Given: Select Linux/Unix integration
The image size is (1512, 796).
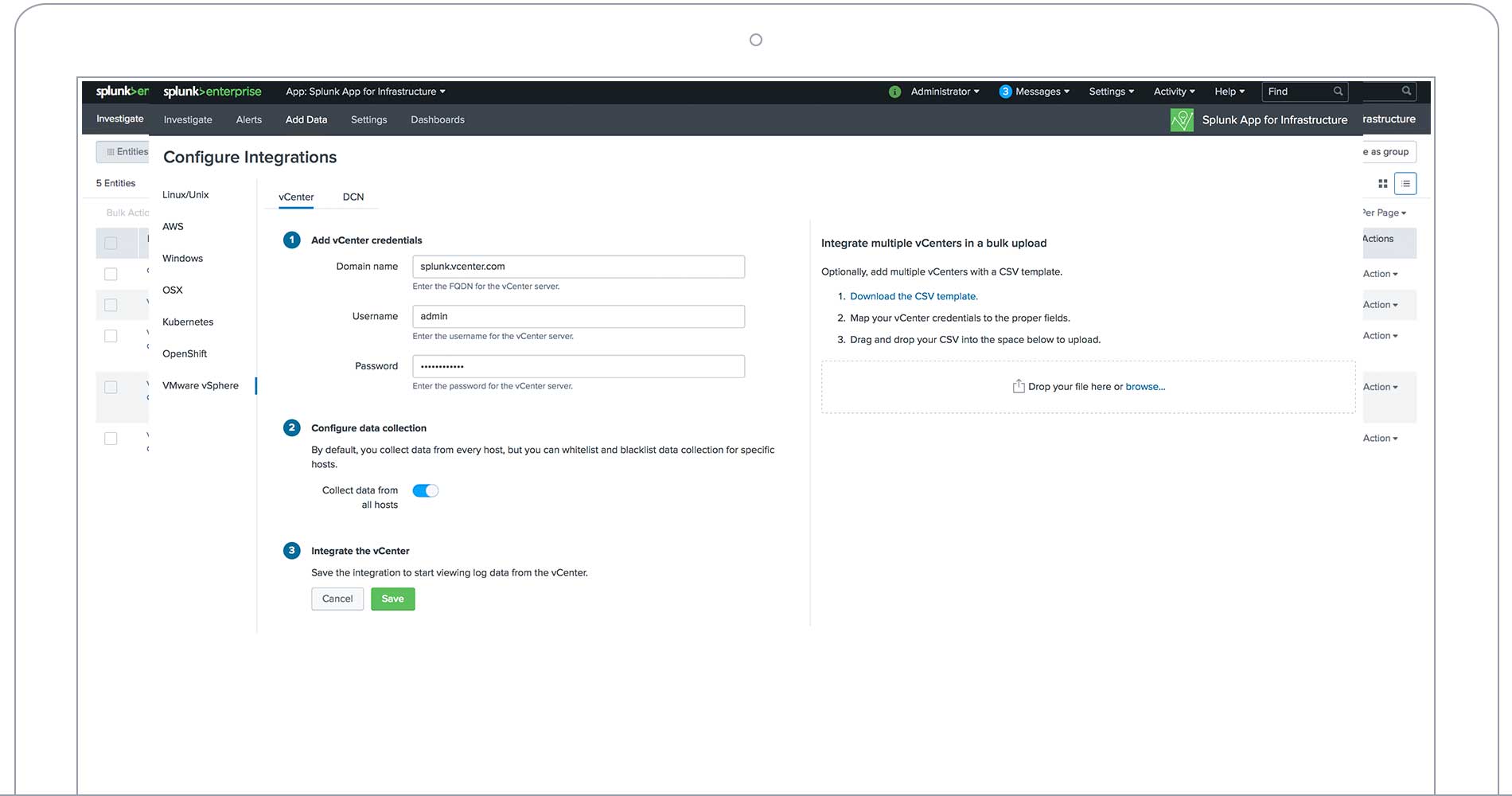Looking at the screenshot, I should coord(185,195).
